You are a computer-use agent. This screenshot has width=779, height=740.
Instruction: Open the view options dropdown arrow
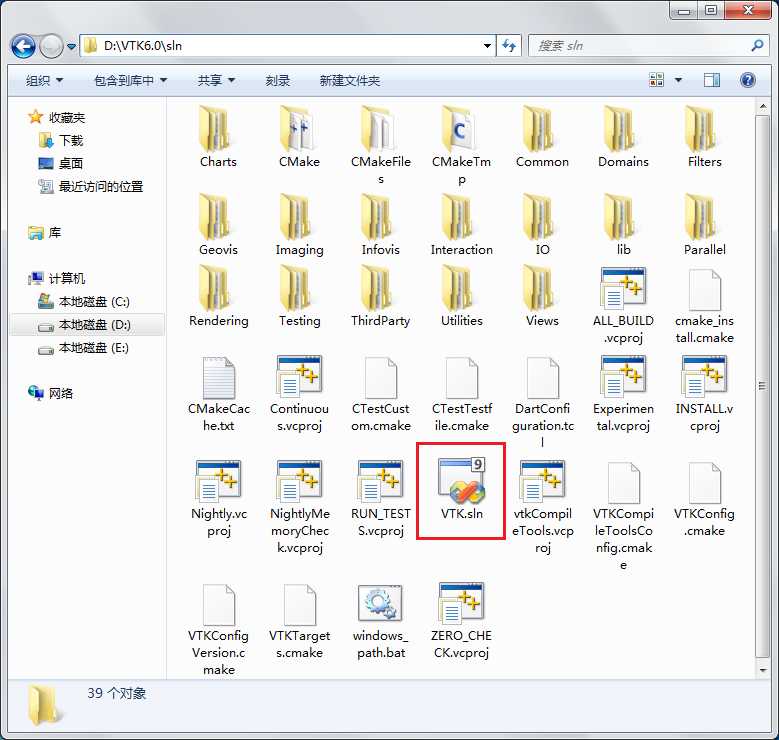[678, 80]
